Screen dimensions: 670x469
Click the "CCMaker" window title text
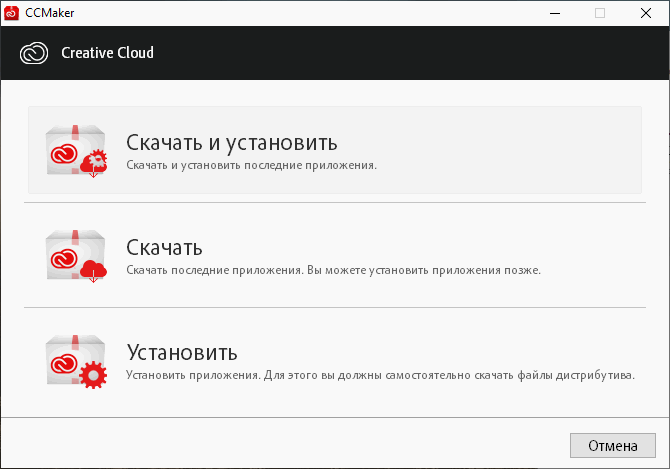[x=50, y=13]
